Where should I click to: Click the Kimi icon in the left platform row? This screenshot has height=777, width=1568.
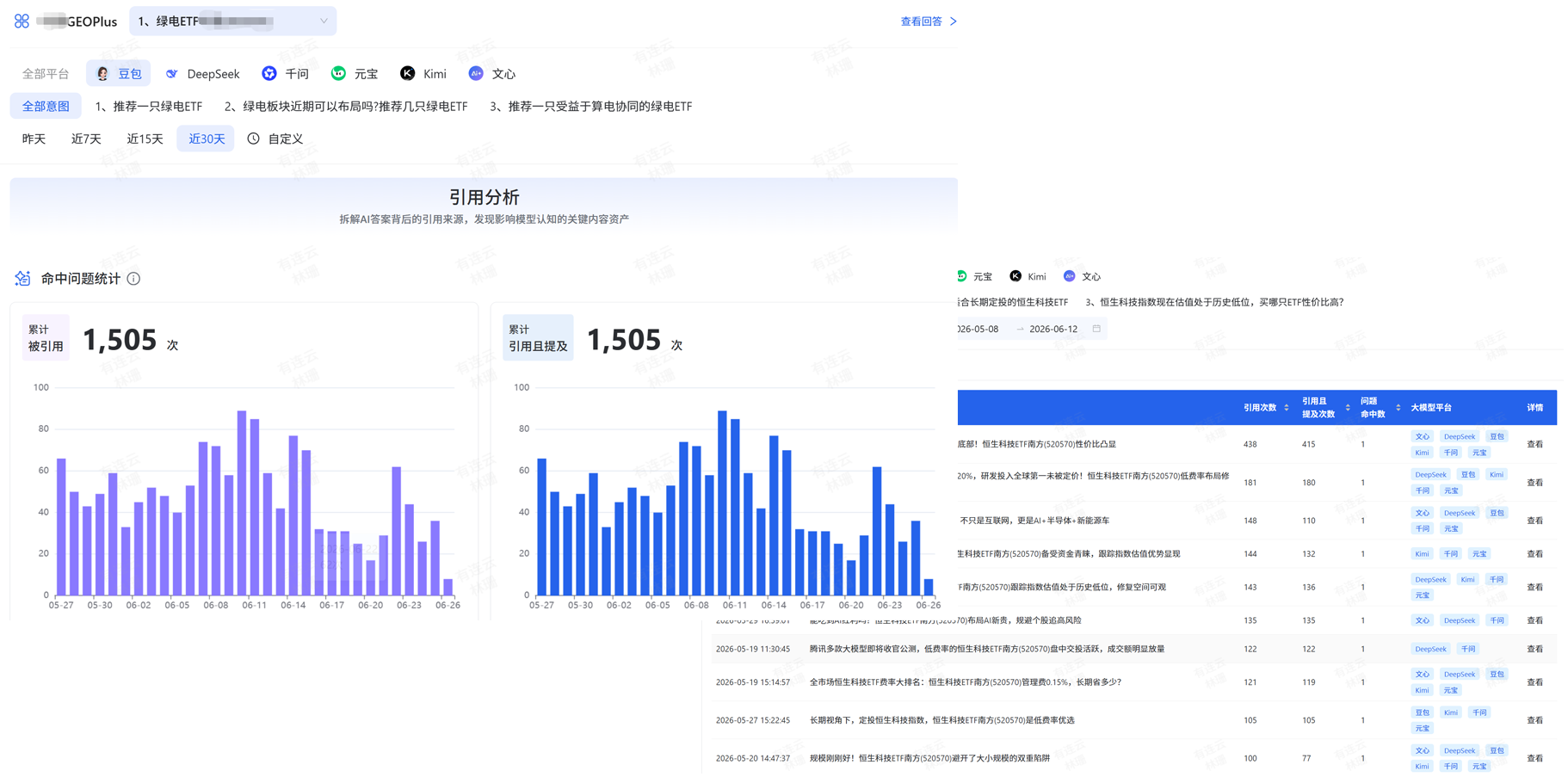[x=407, y=74]
